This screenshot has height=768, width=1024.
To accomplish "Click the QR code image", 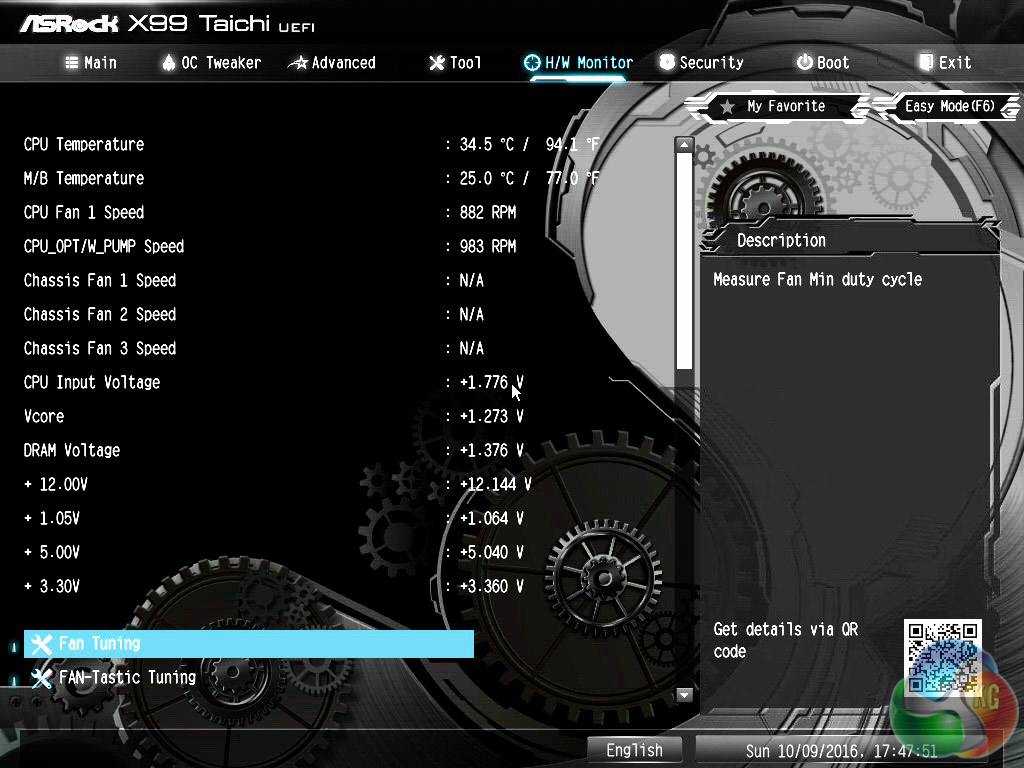I will pyautogui.click(x=942, y=657).
